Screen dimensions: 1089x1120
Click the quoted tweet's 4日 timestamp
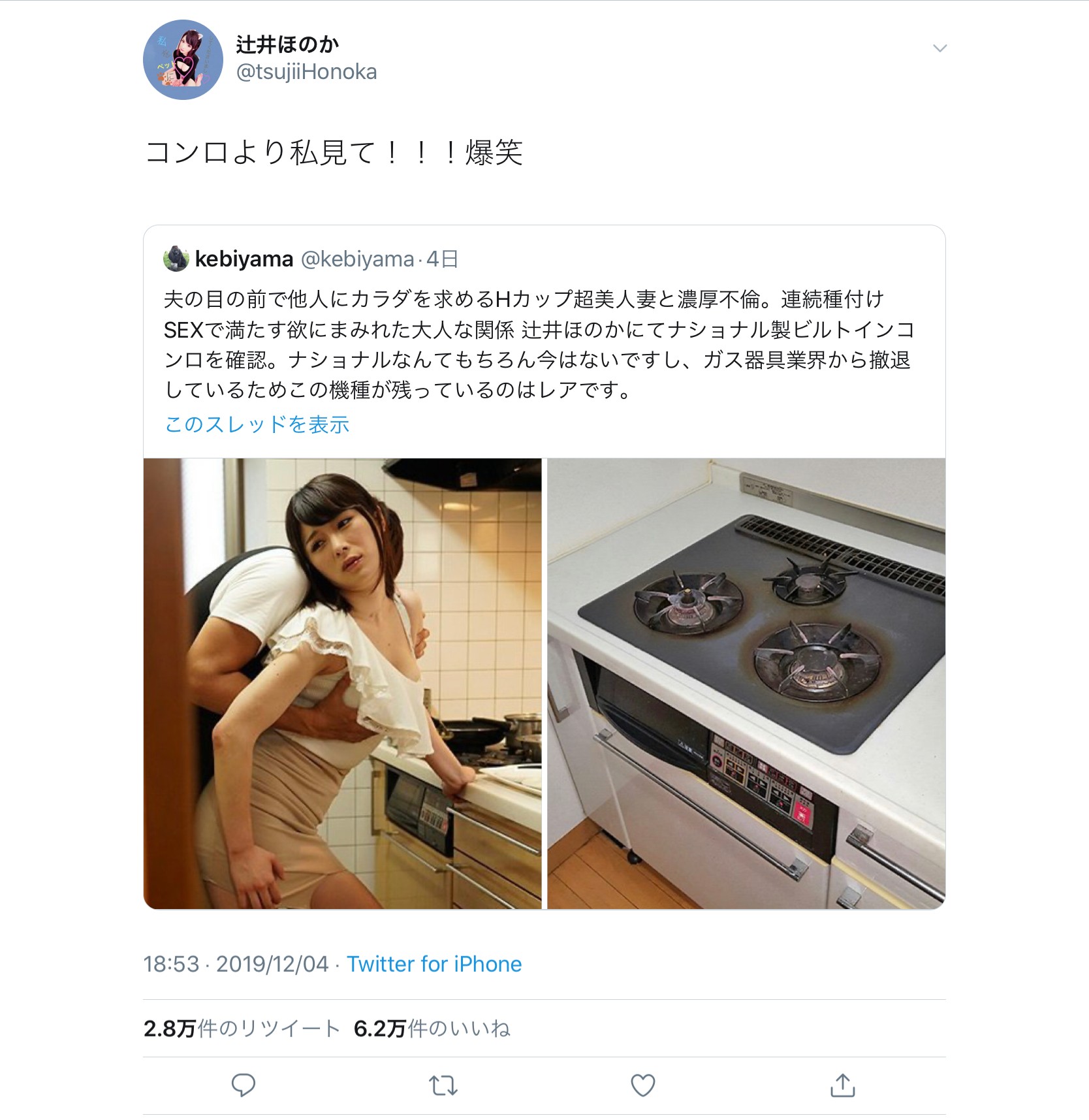[442, 259]
